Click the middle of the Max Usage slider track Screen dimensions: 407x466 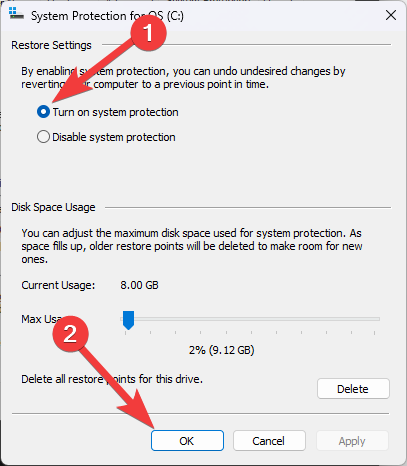click(x=250, y=319)
